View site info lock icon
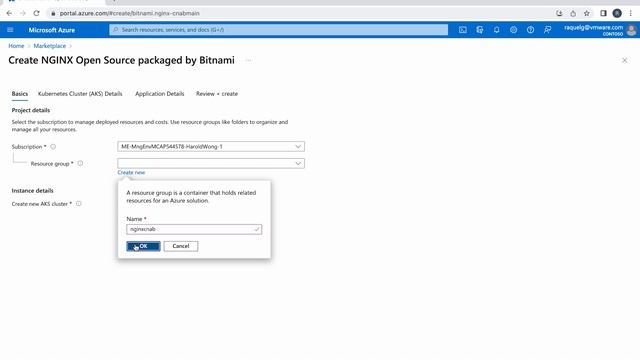640x360 pixels. (53, 13)
